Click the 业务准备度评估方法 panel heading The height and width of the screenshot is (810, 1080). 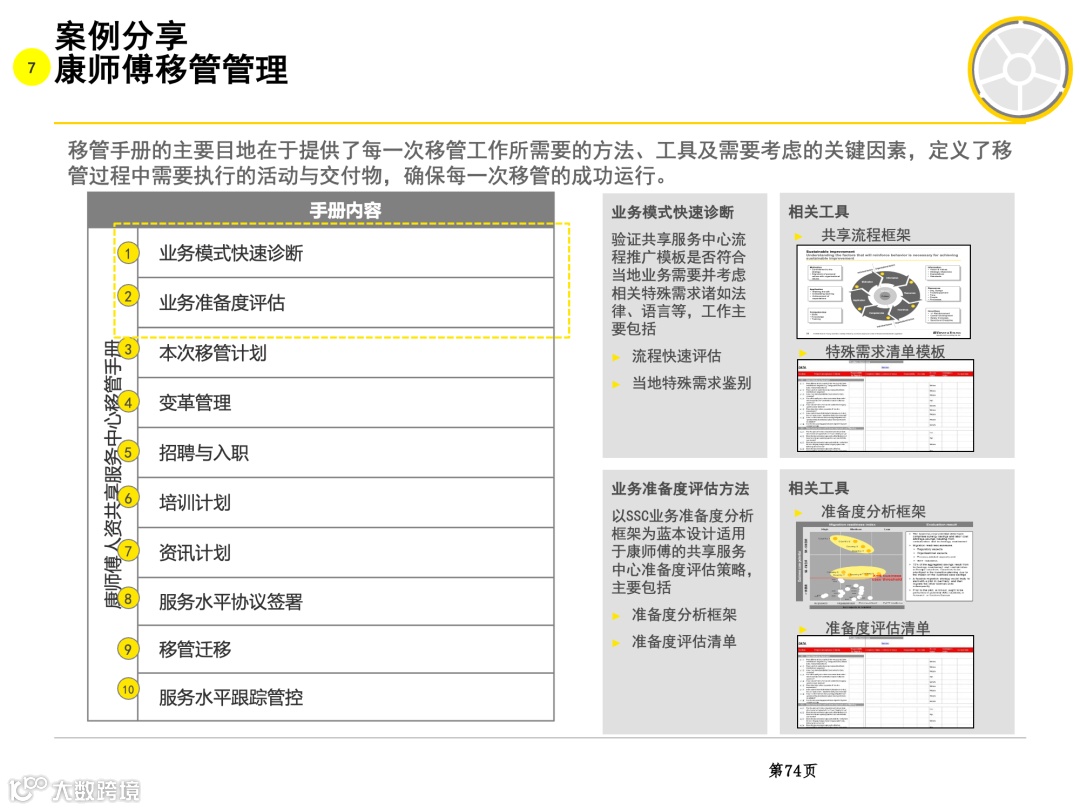[680, 489]
